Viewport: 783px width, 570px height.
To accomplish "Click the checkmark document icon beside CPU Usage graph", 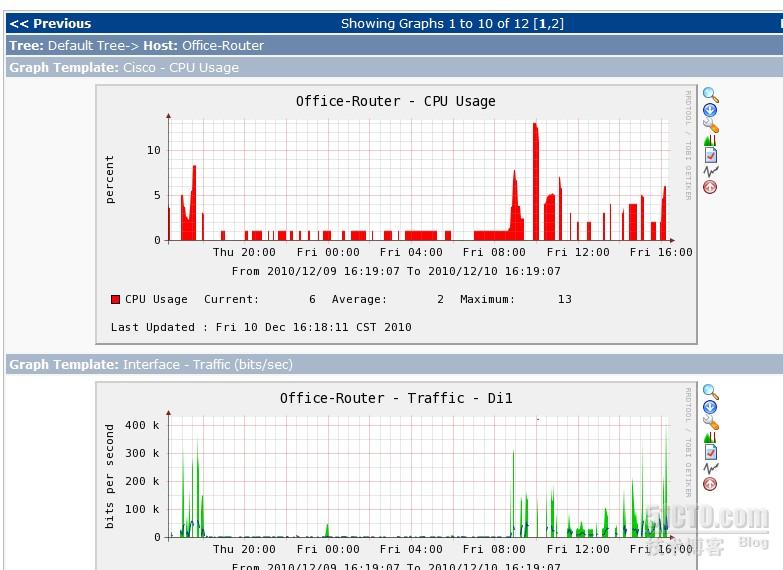I will click(710, 155).
